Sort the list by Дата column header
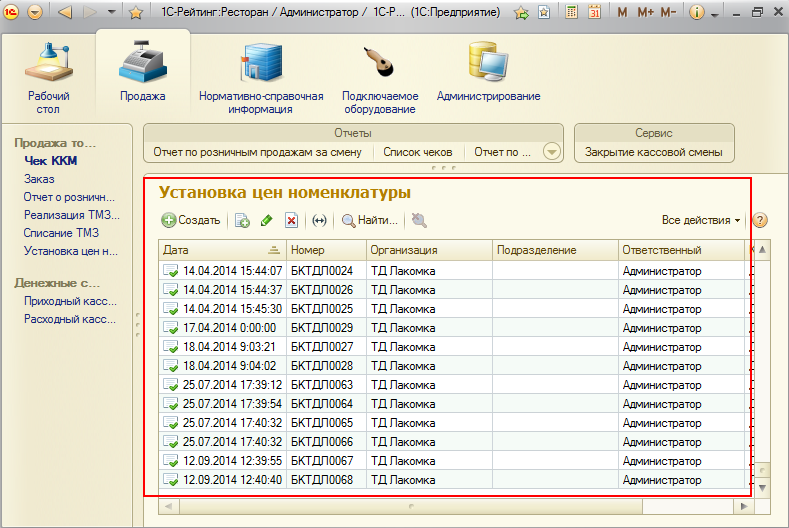This screenshot has height=528, width=789. click(x=222, y=250)
